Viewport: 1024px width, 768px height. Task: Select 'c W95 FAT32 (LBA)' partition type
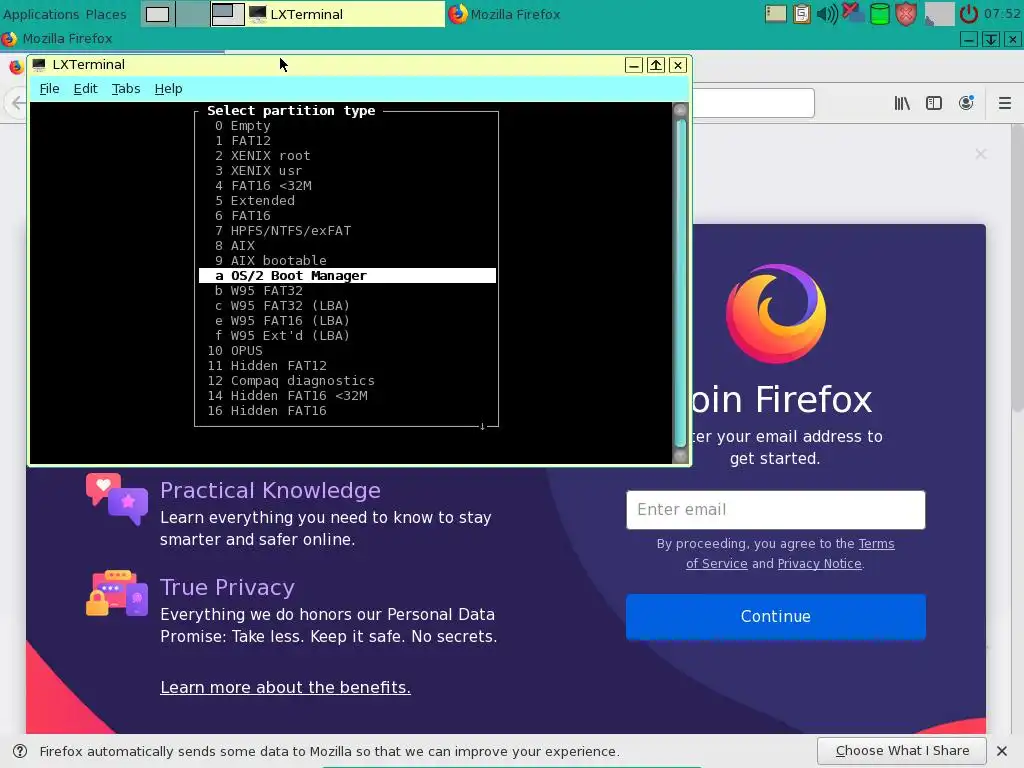(x=347, y=306)
